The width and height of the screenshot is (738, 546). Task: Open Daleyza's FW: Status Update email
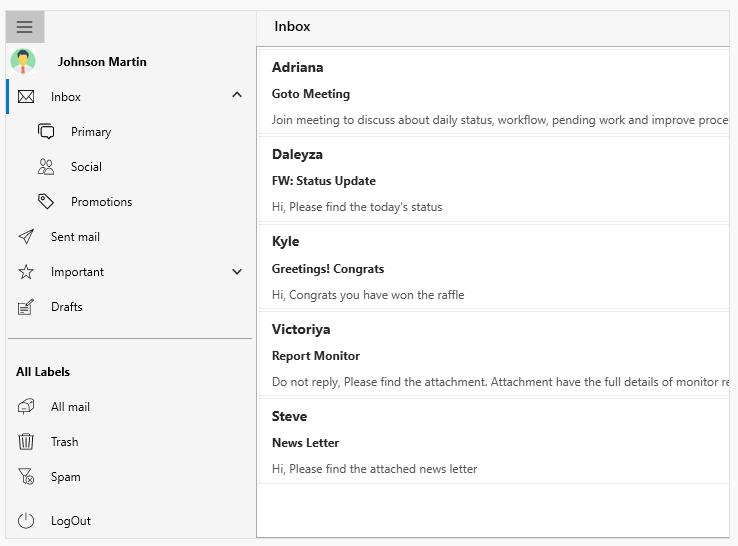coord(494,179)
